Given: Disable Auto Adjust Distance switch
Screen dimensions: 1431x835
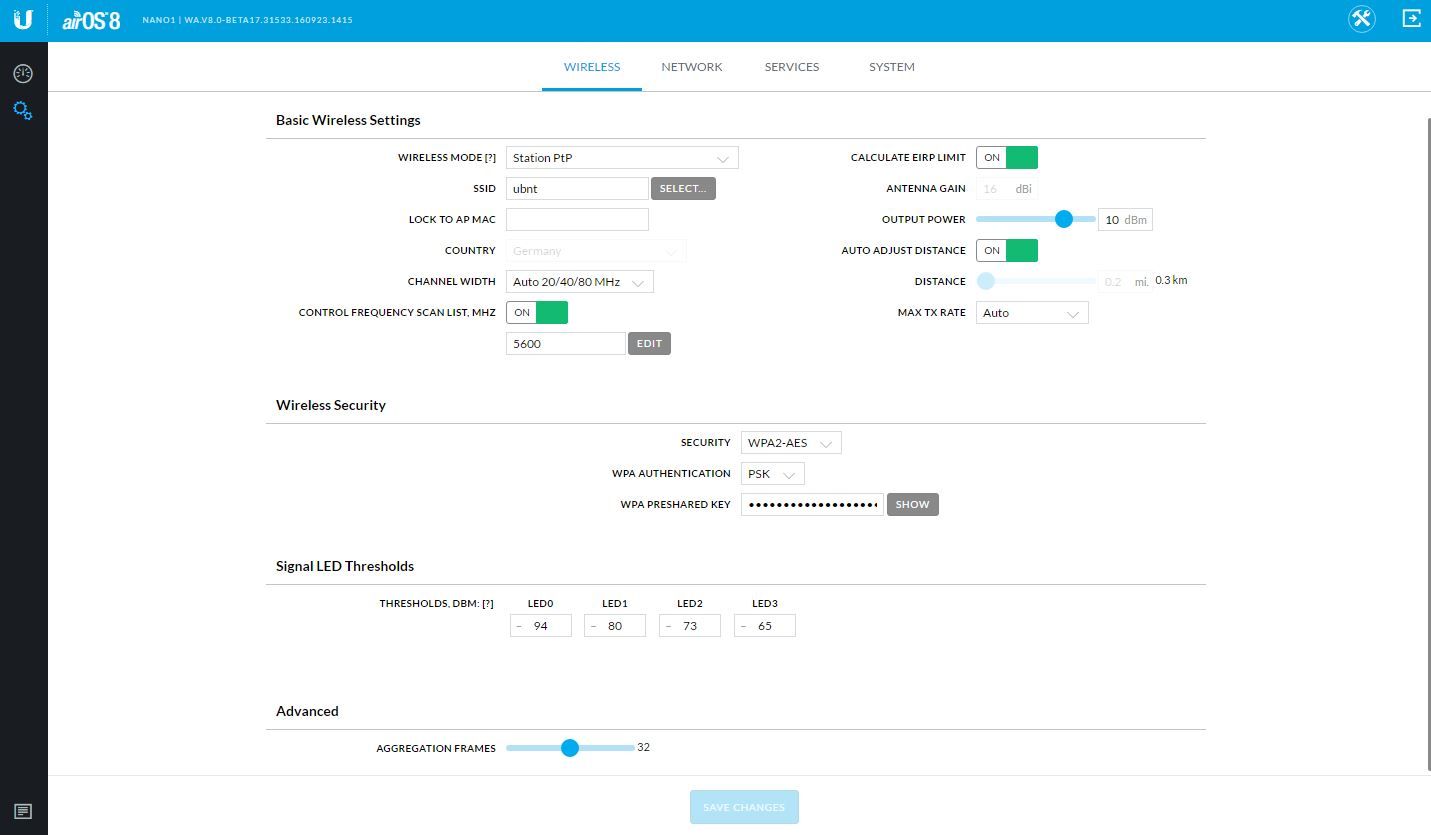Looking at the screenshot, I should [1006, 250].
